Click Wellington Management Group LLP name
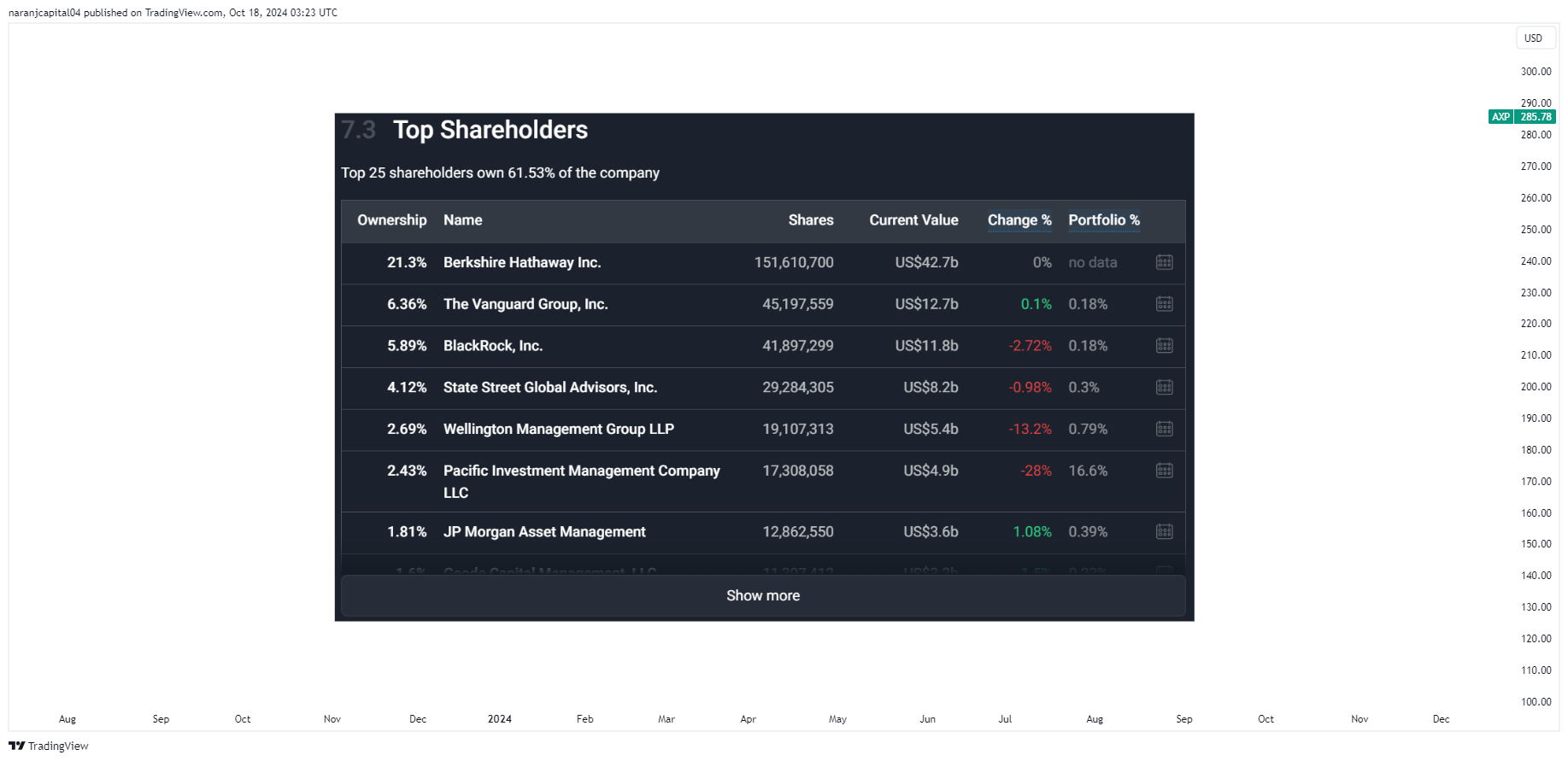This screenshot has width=1568, height=761. click(x=559, y=429)
